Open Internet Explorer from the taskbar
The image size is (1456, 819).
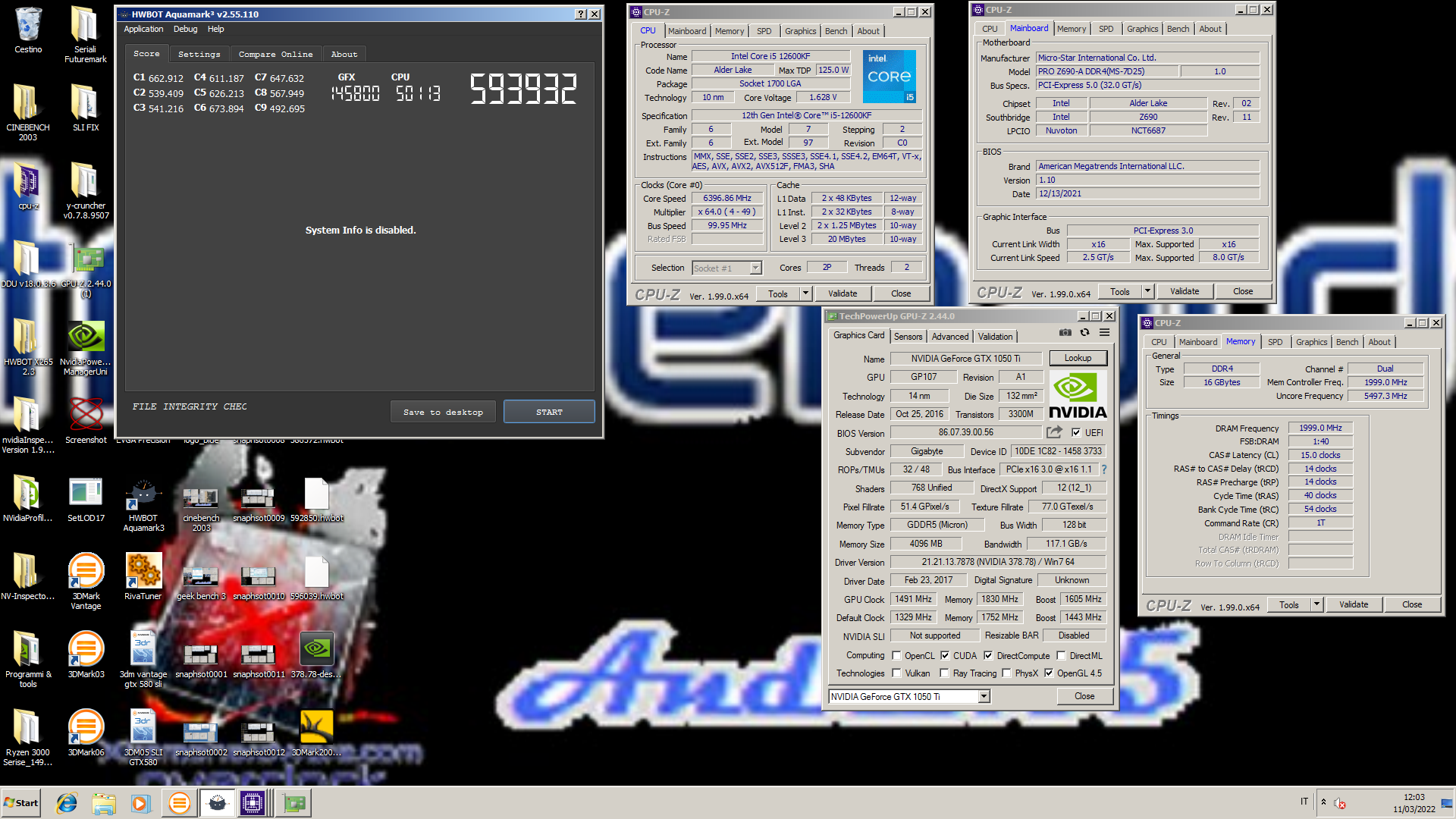click(x=67, y=803)
